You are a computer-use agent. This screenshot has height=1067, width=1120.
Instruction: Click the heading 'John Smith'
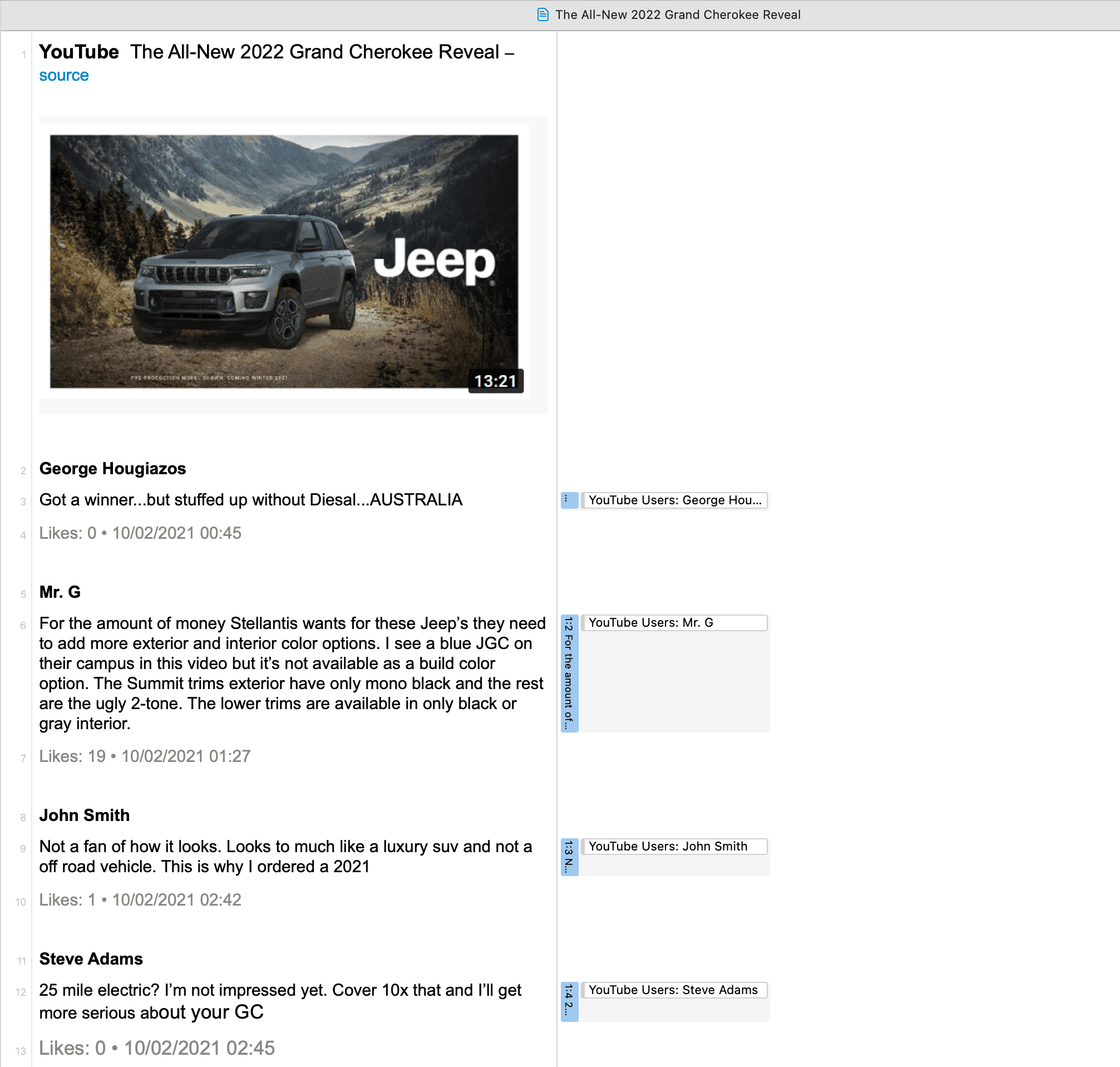pyautogui.click(x=84, y=815)
